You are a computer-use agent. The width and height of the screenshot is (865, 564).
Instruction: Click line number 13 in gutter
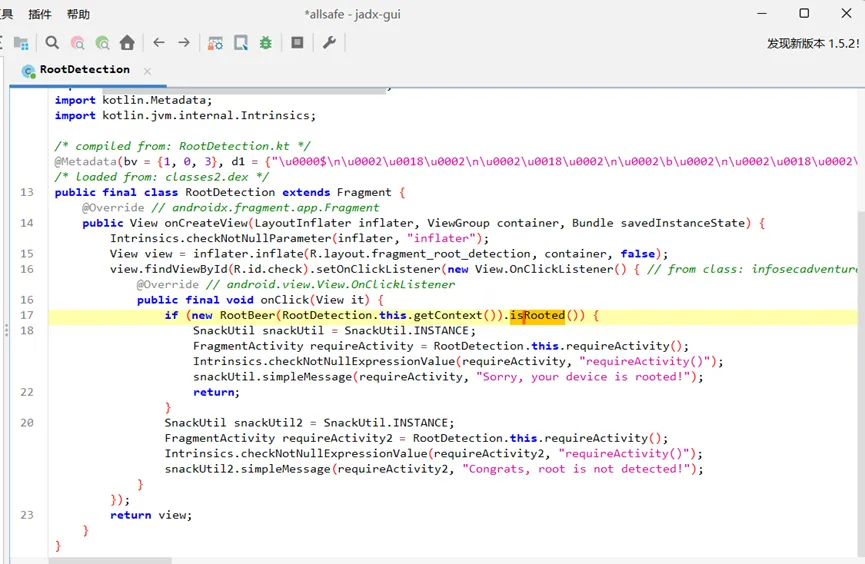pyautogui.click(x=26, y=192)
